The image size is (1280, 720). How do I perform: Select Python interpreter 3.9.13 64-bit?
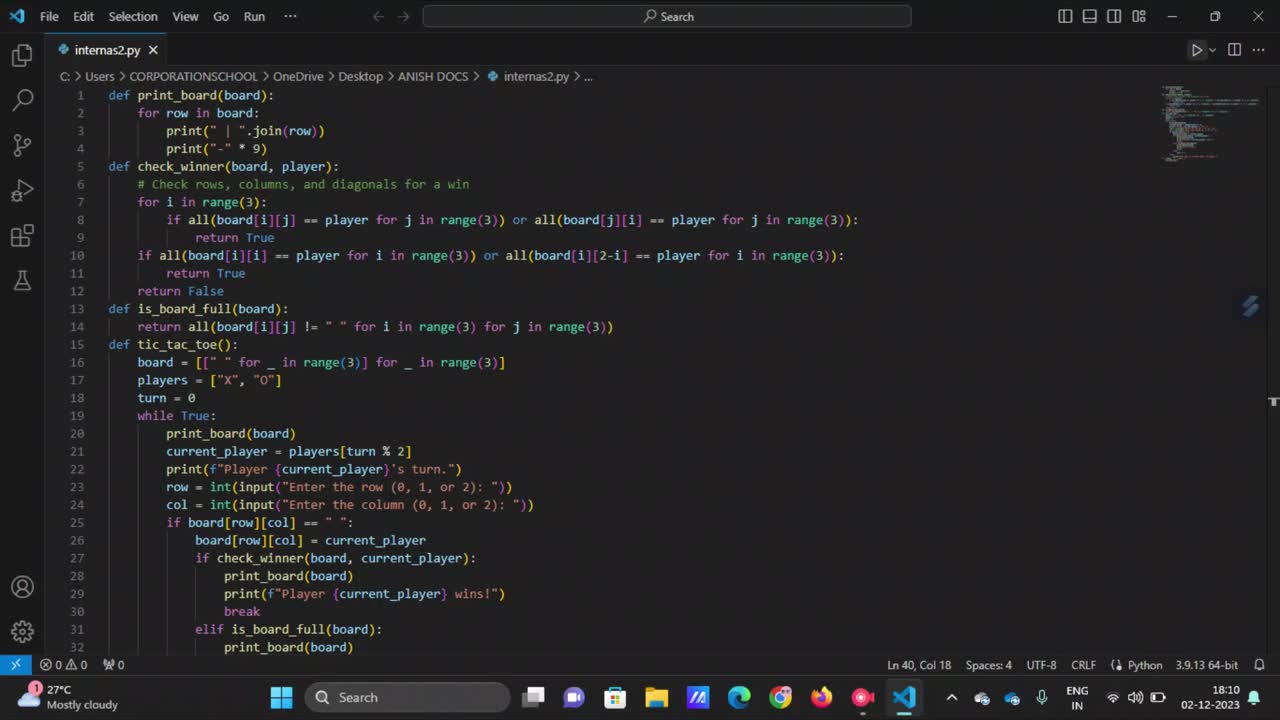point(1206,665)
